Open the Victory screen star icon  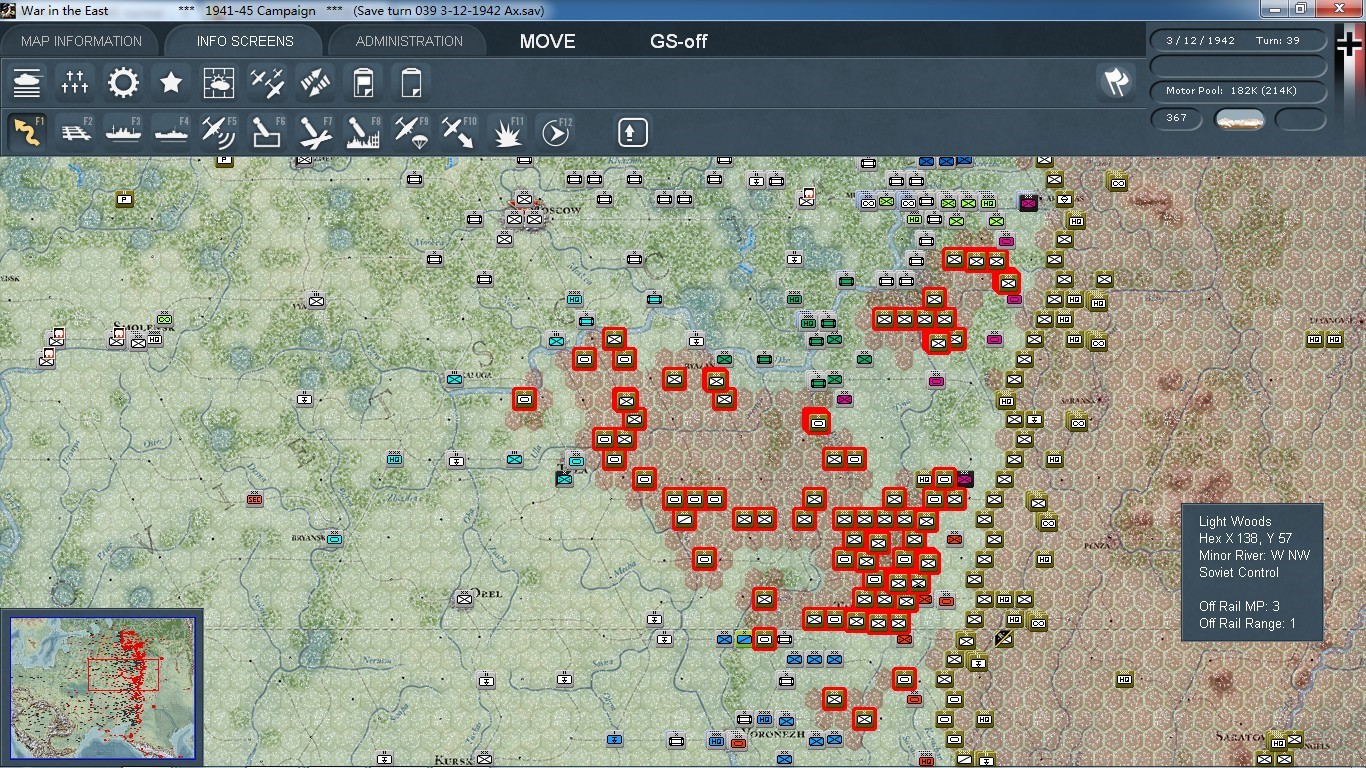pyautogui.click(x=171, y=82)
